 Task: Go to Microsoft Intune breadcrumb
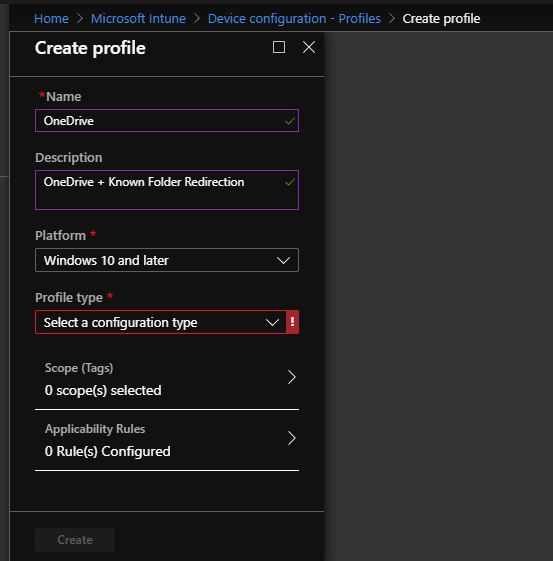[138, 18]
